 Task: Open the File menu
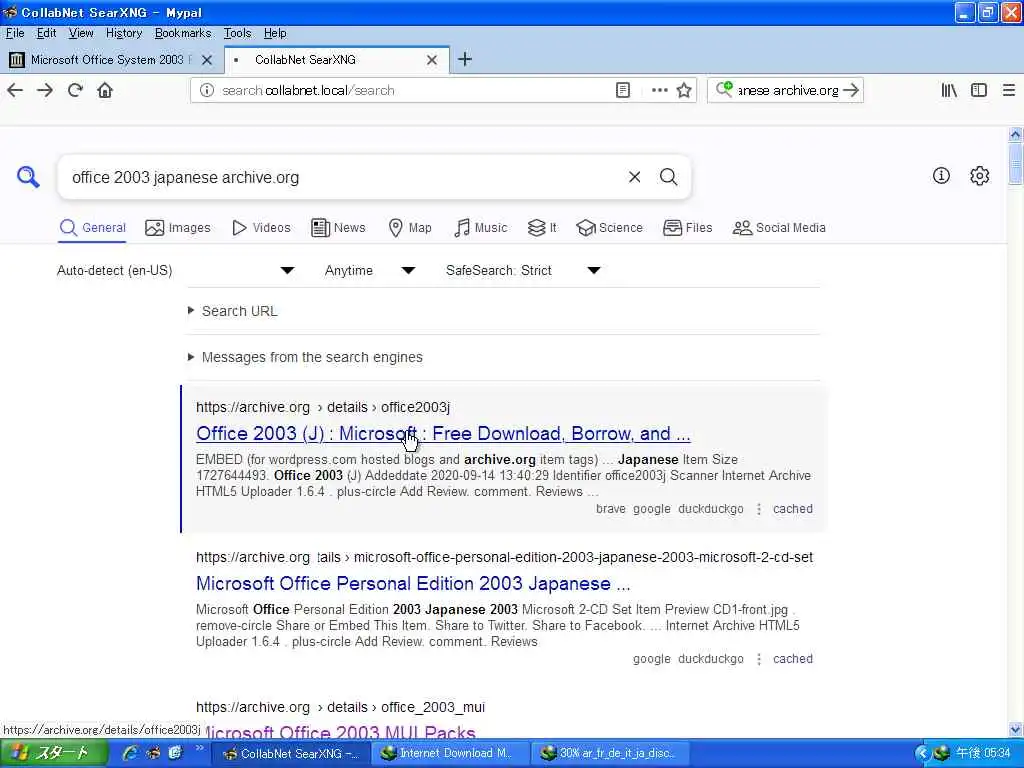point(15,33)
